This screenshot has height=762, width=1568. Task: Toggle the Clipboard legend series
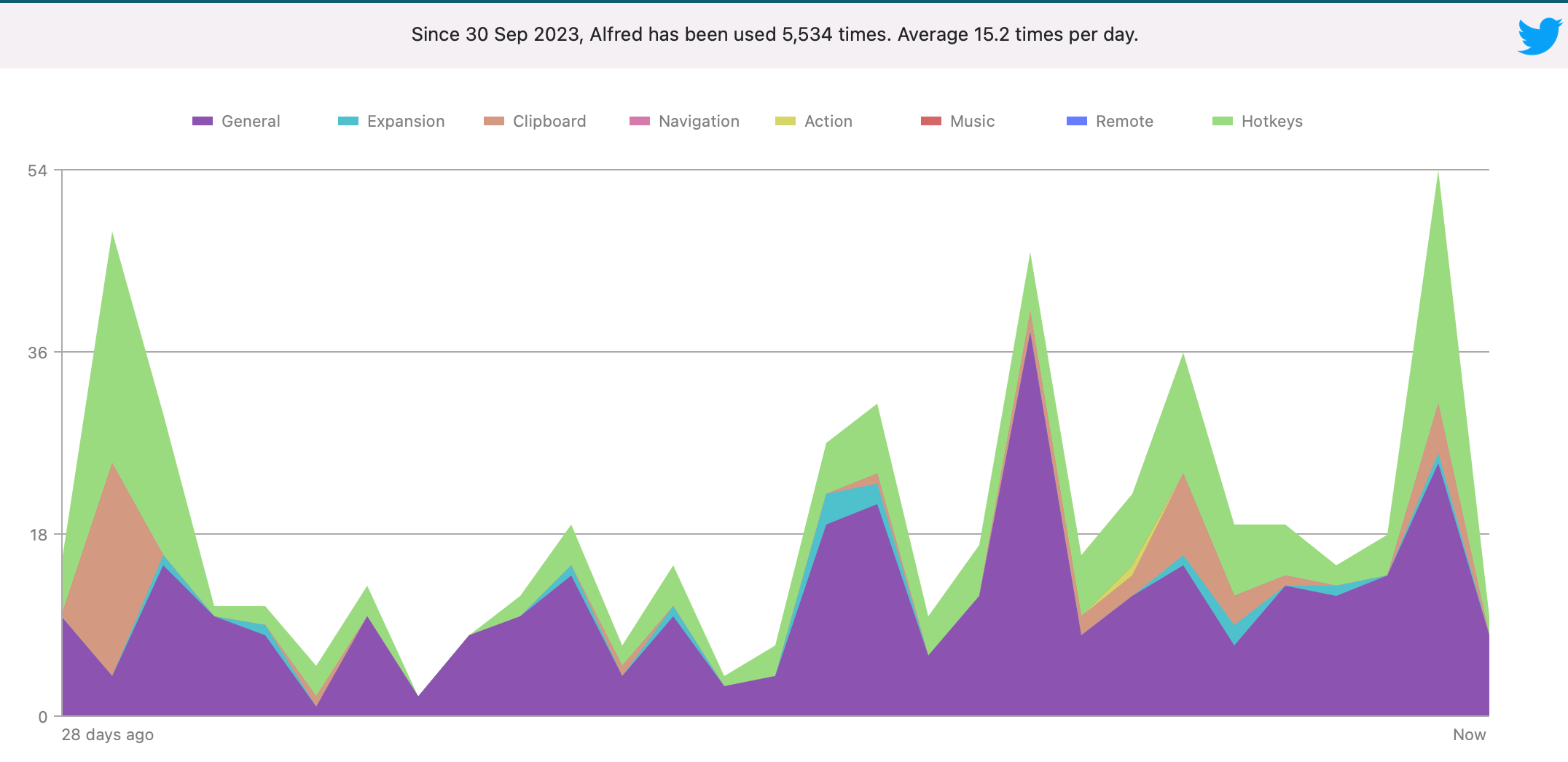535,121
